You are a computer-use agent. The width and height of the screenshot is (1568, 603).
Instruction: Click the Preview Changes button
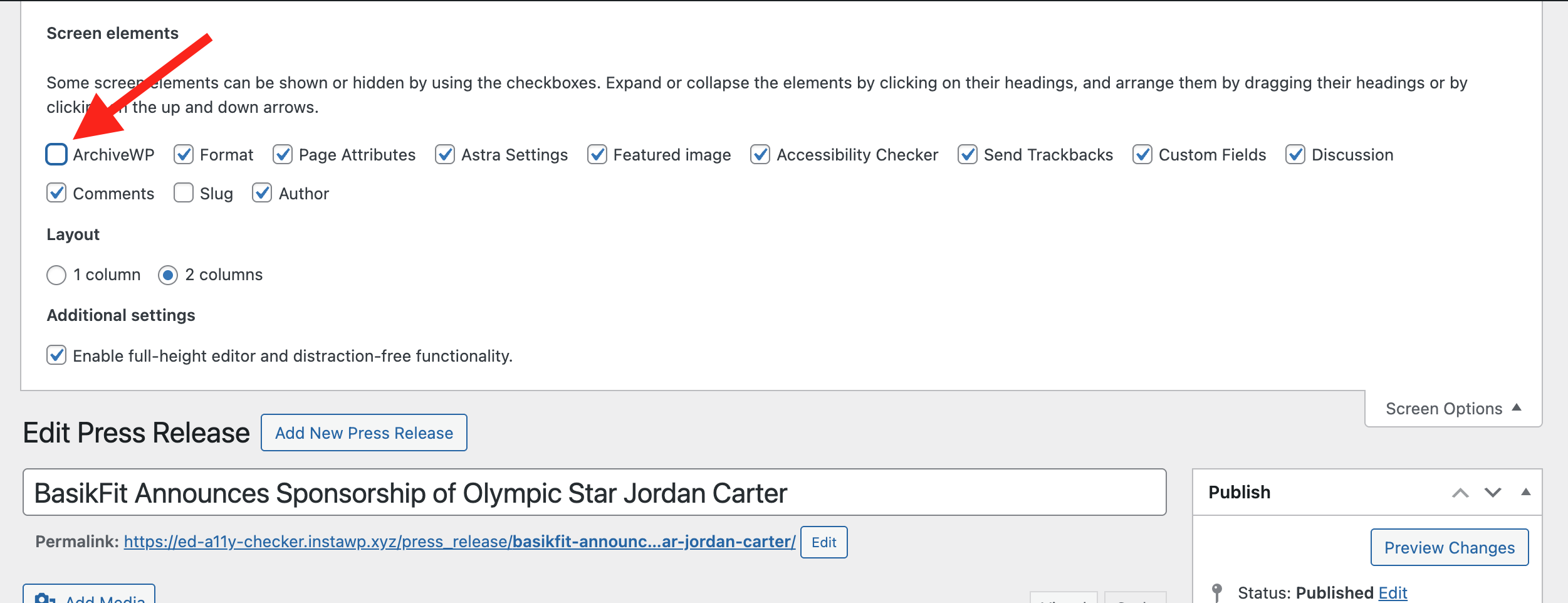[1450, 547]
